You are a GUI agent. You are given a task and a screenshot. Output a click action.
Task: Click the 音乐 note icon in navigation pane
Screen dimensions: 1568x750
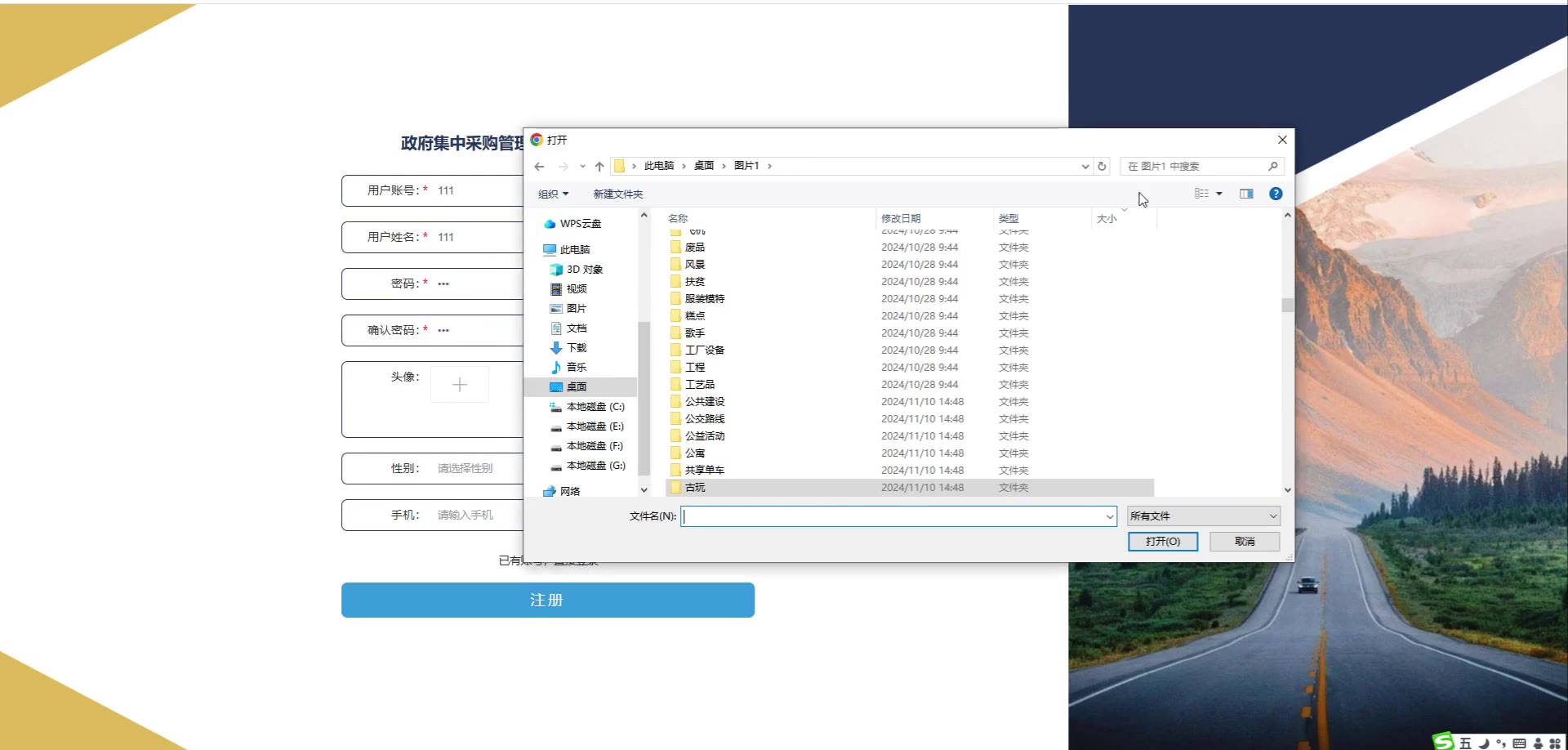tap(556, 368)
